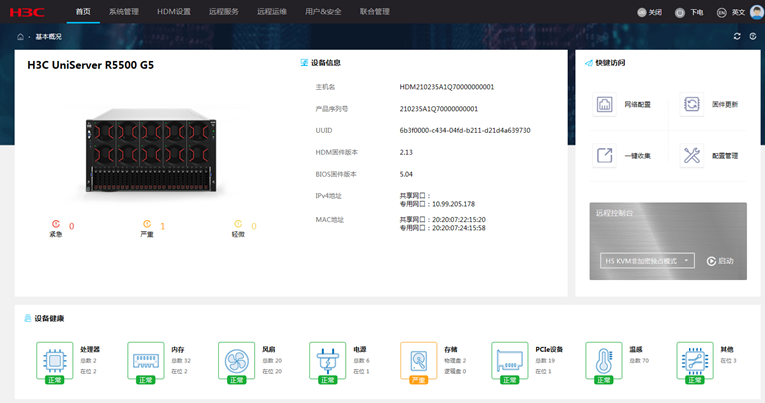Click the 一键收集 quick access link
Image resolution: width=765 pixels, height=403 pixels.
(x=638, y=156)
